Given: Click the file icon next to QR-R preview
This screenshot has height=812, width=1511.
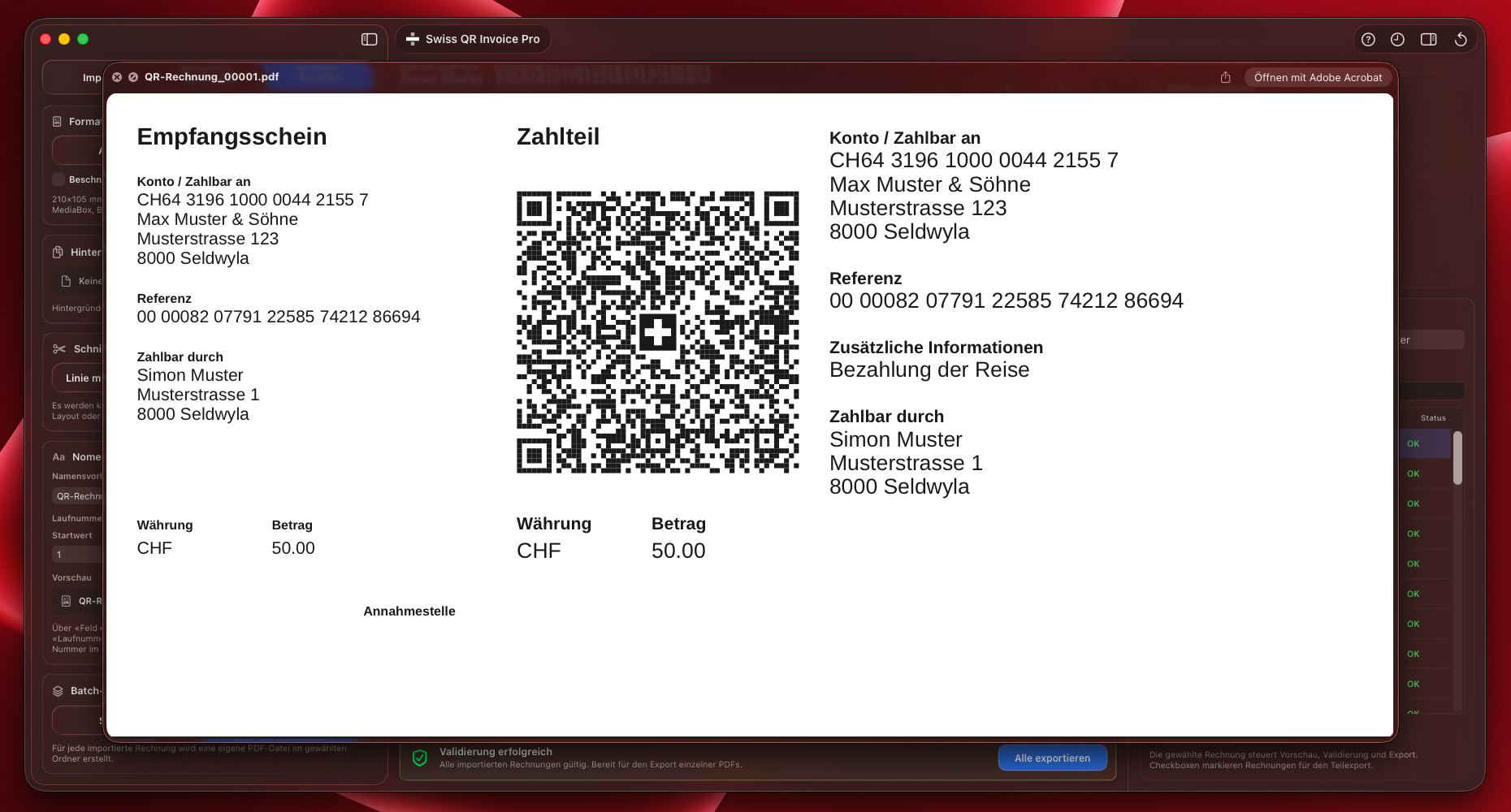Looking at the screenshot, I should (67, 601).
